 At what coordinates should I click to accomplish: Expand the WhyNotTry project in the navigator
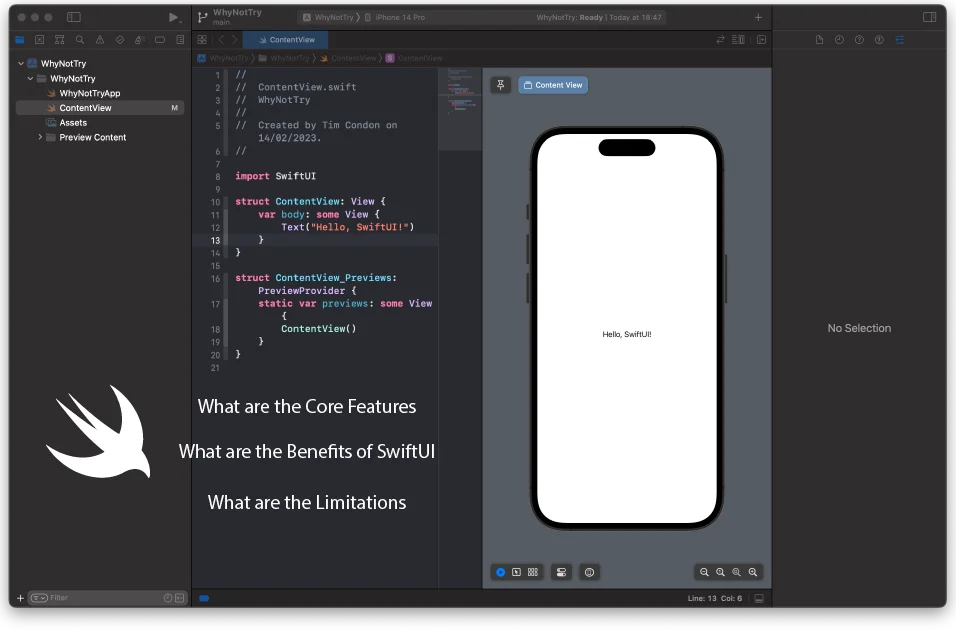[20, 62]
